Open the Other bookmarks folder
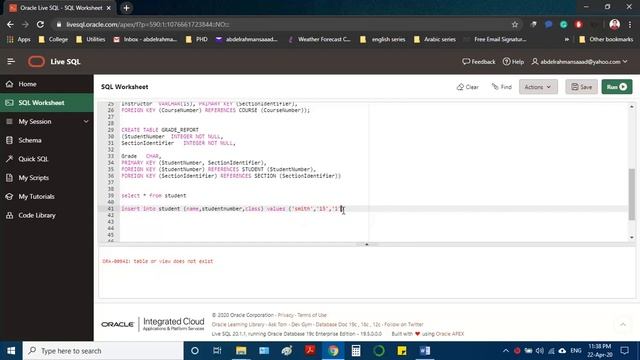The height and width of the screenshot is (360, 640). [606, 40]
